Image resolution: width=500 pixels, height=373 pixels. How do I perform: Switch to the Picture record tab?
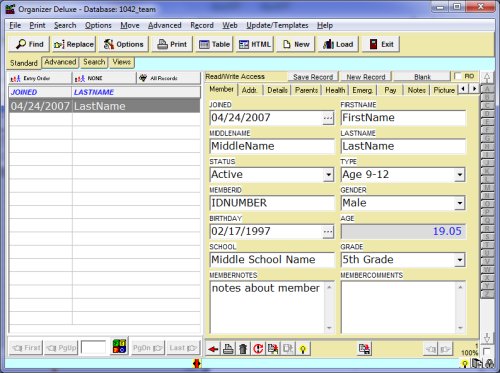click(x=444, y=90)
